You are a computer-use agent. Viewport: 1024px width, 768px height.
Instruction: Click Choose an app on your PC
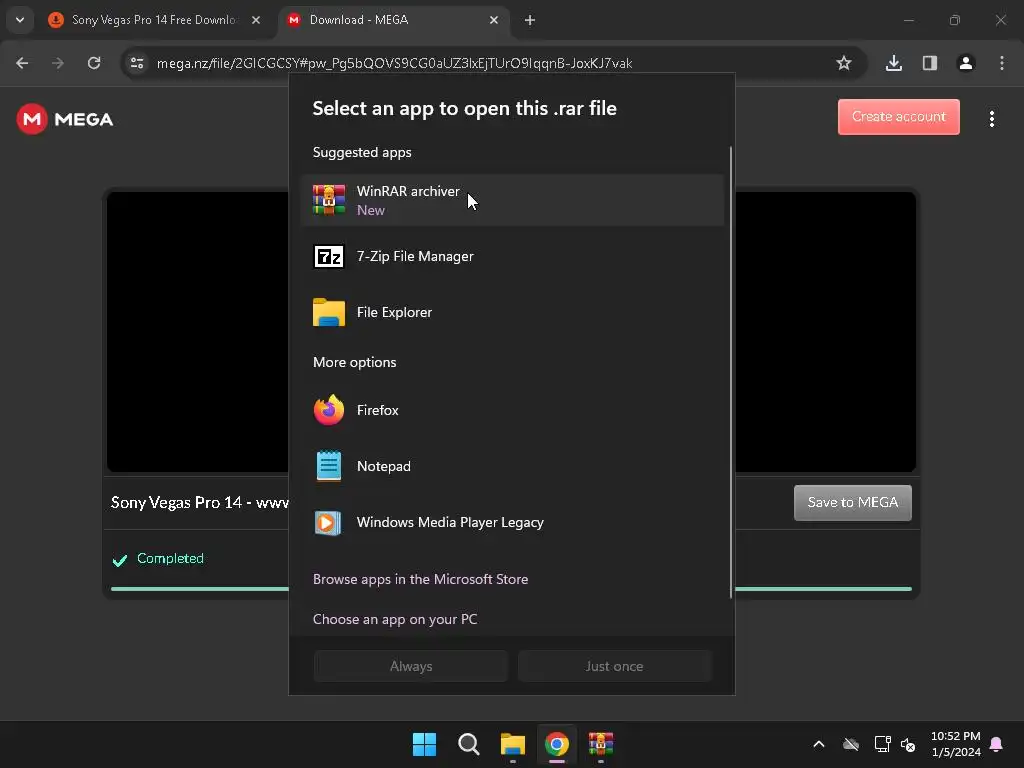(395, 619)
